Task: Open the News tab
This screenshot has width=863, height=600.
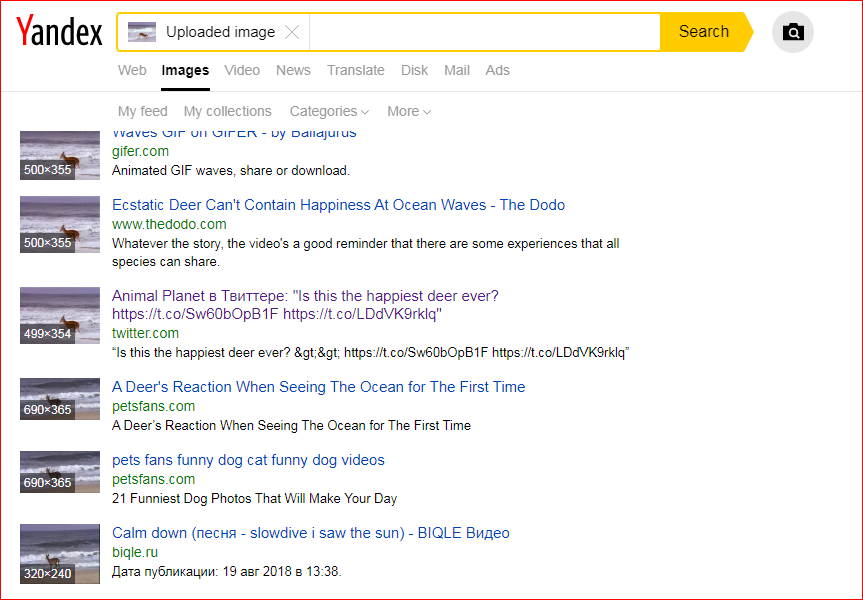Action: pos(293,70)
